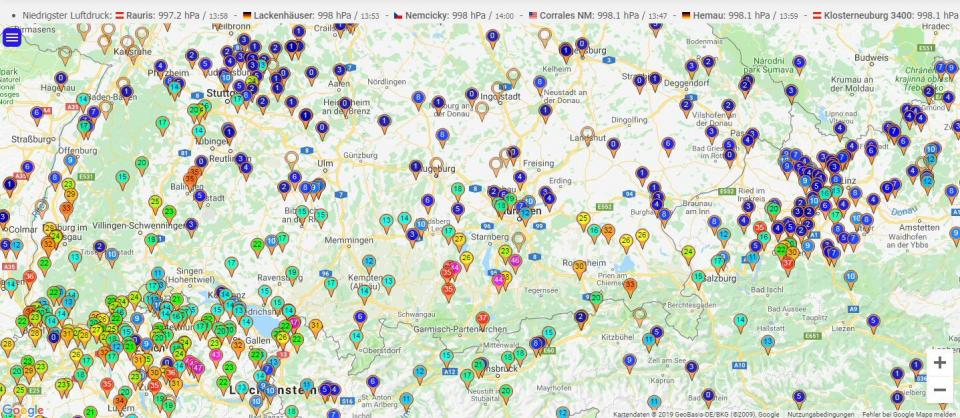This screenshot has height=418, width=960.
Task: Click blue marker 3 near Zell am See
Action: pos(690,367)
